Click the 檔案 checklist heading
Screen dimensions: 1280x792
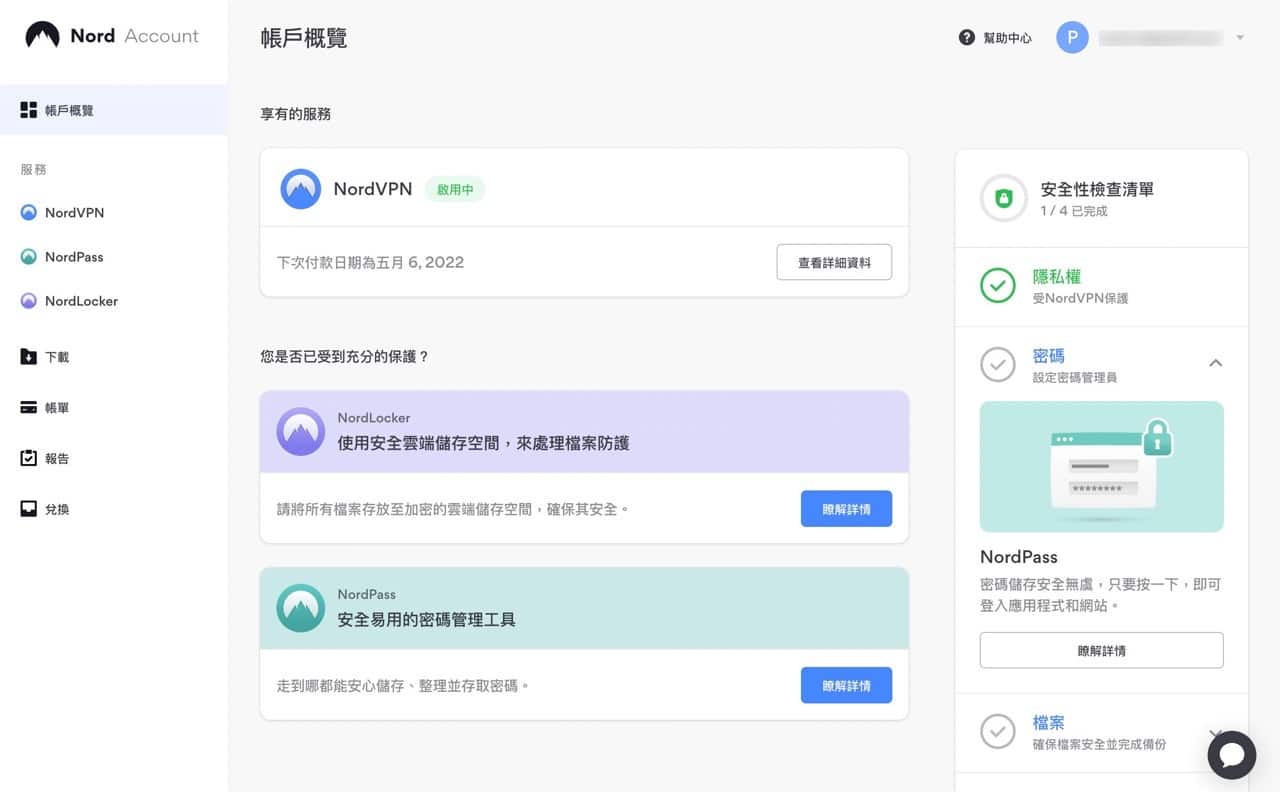tap(1048, 723)
